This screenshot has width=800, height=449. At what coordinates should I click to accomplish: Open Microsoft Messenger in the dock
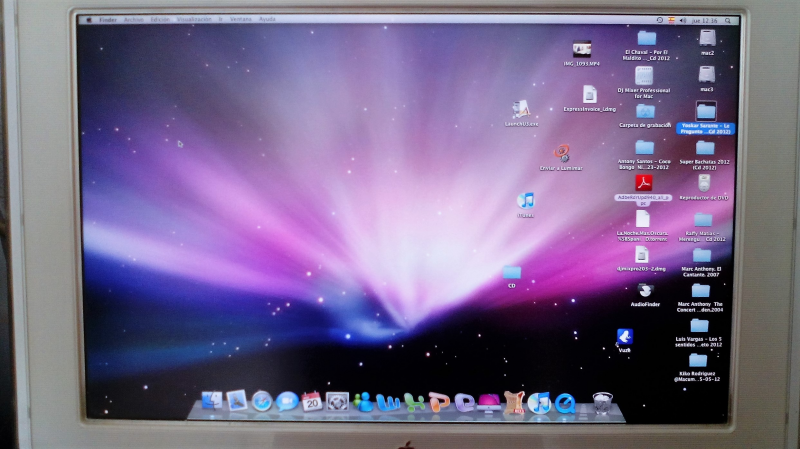364,402
